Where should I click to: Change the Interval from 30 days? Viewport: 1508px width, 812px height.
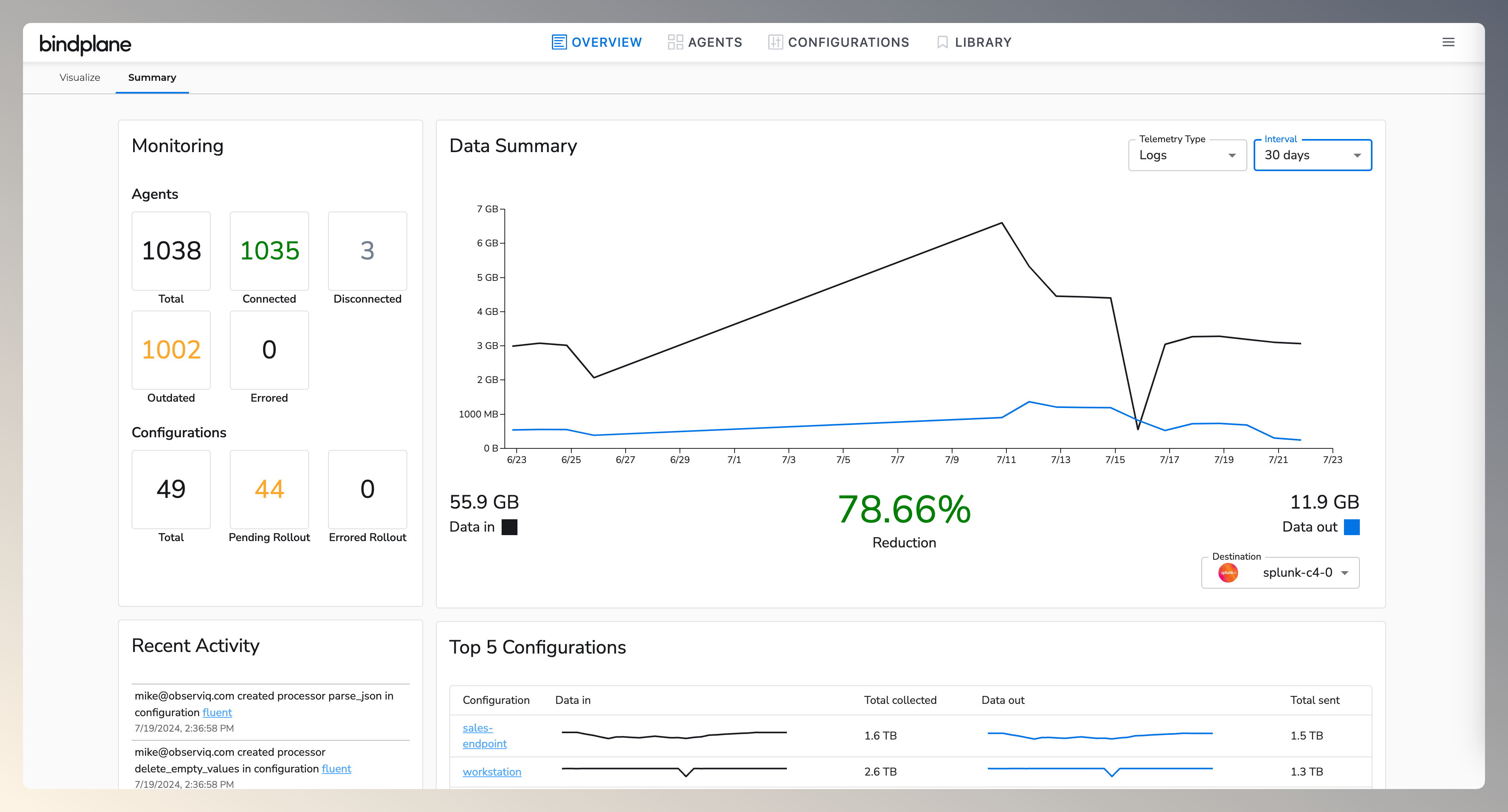click(1312, 154)
